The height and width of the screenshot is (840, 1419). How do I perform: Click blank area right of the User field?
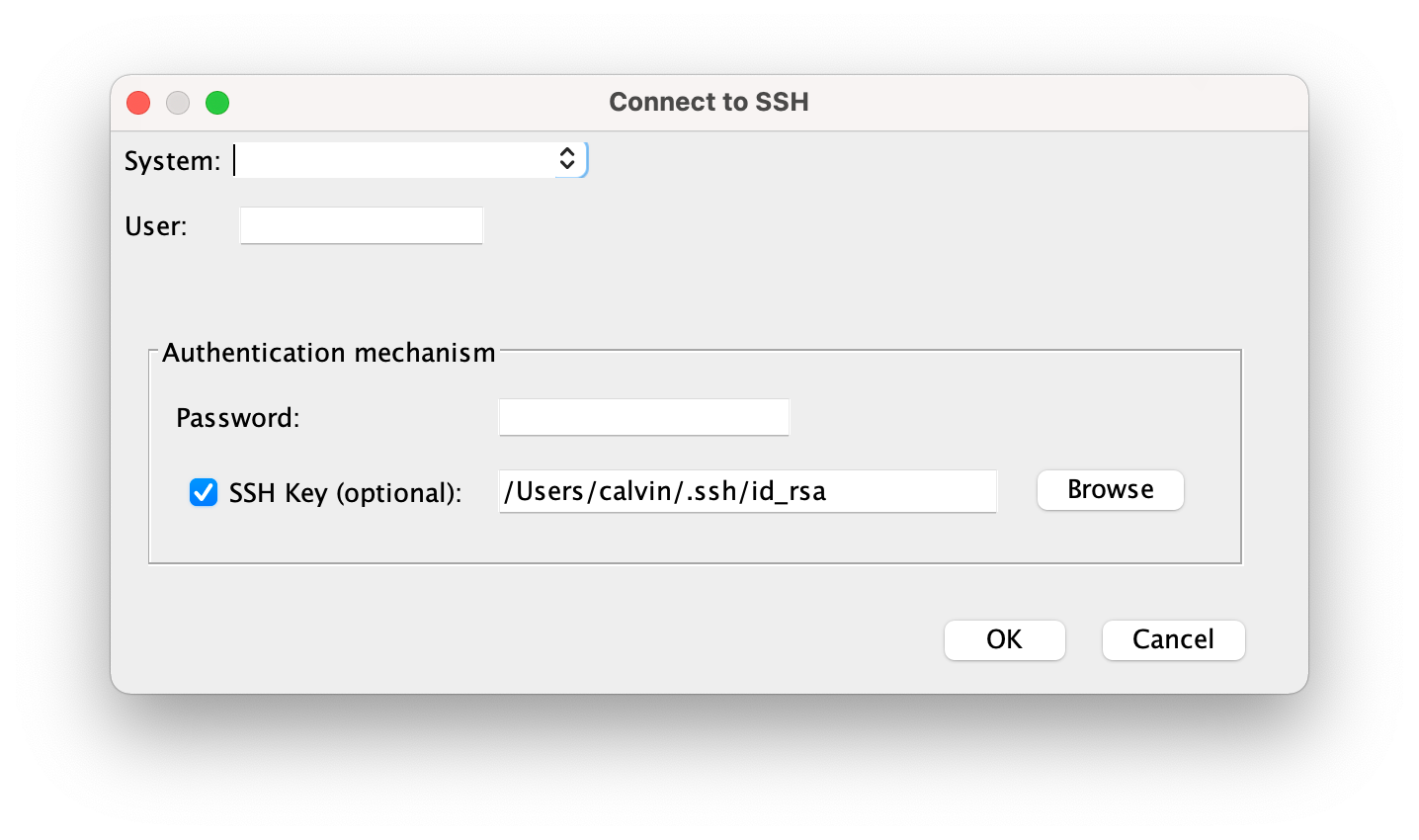tap(791, 226)
